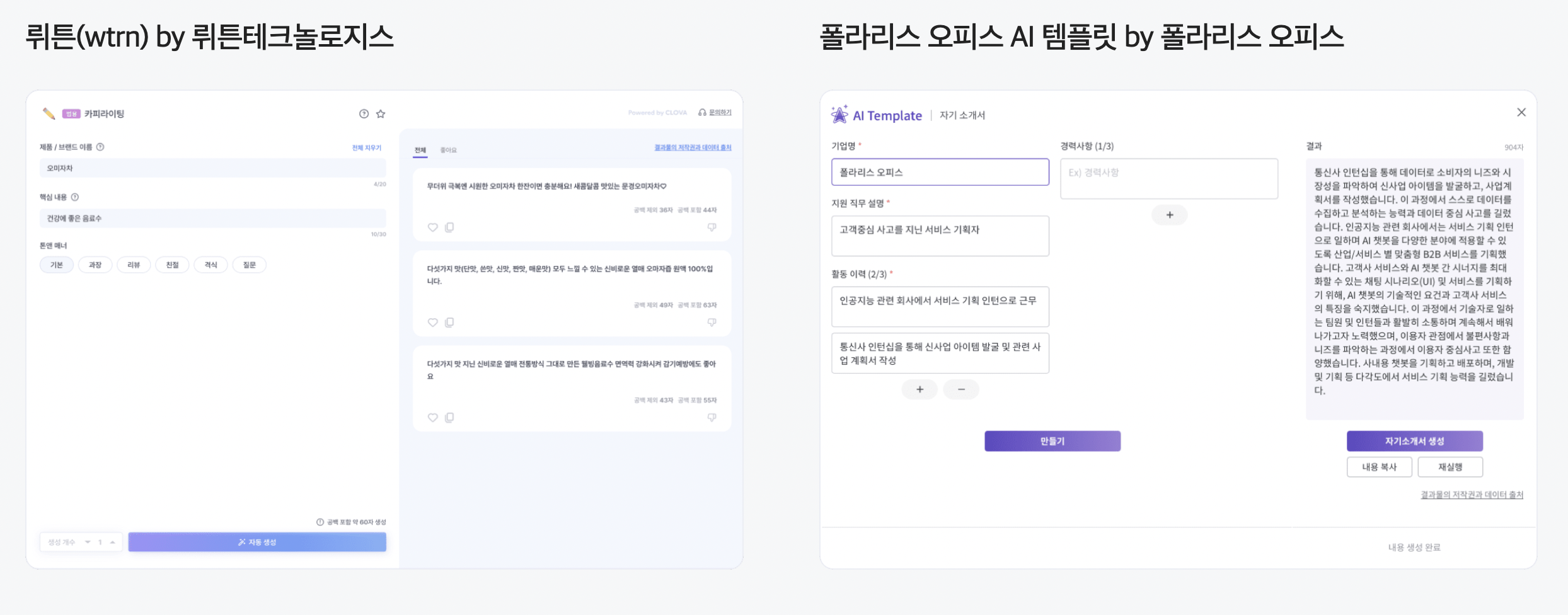Screen dimensions: 1568x615
Task: Open the info icon next to 제품 / 브랜드 이름
Action: click(100, 147)
